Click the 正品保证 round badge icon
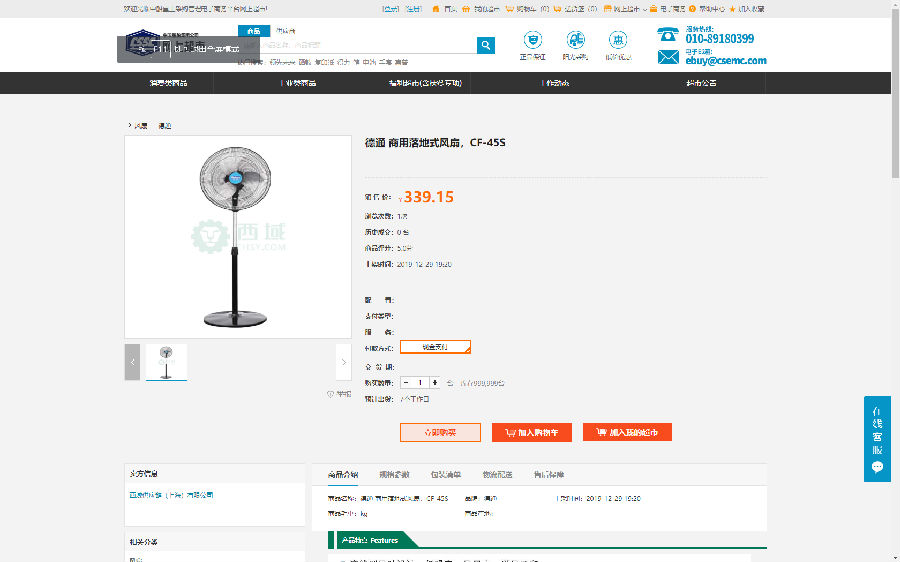 pos(532,40)
